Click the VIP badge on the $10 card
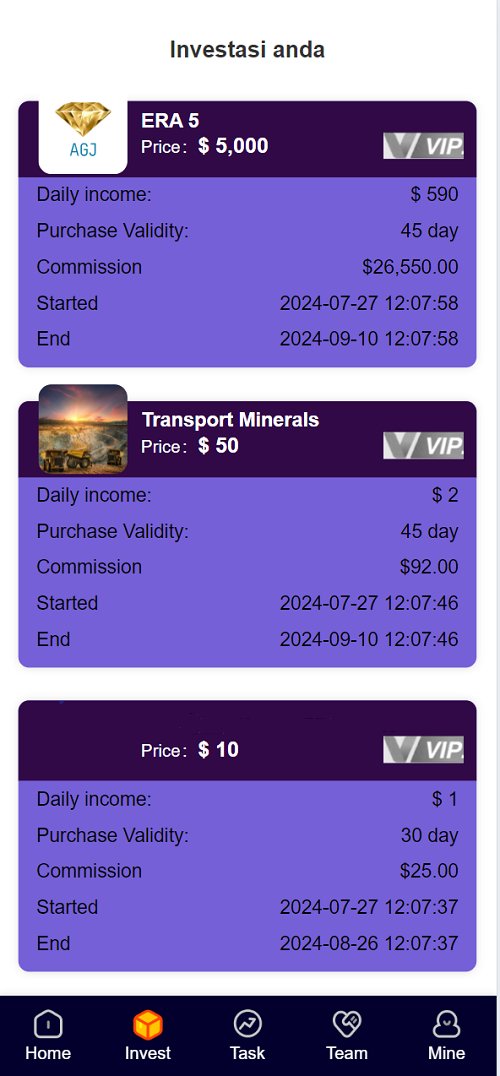 tap(423, 749)
